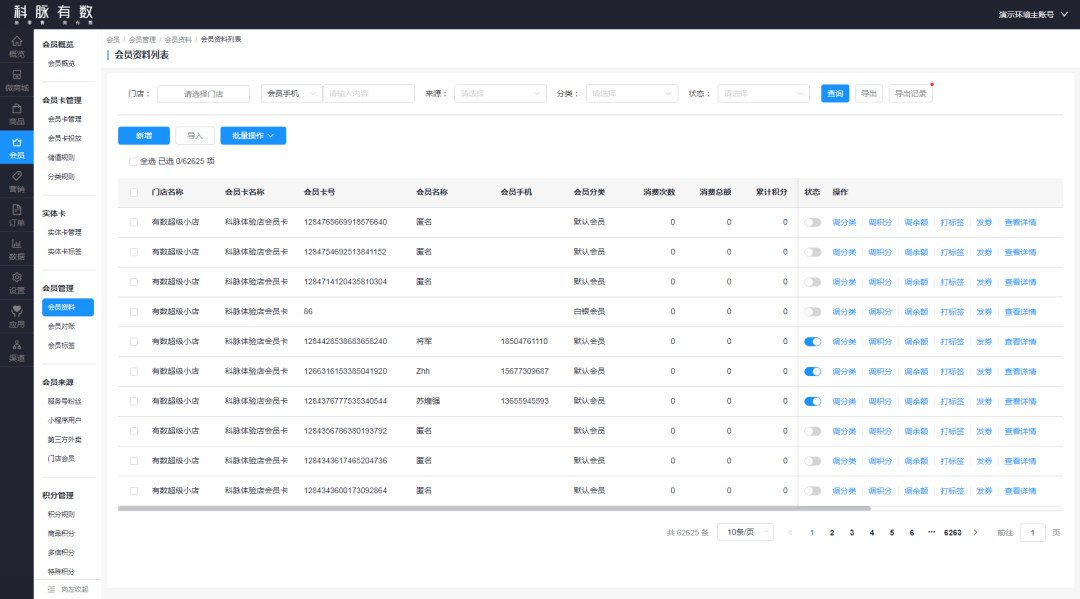Open 导出记录 export records
The width and height of the screenshot is (1080, 599).
[x=911, y=94]
